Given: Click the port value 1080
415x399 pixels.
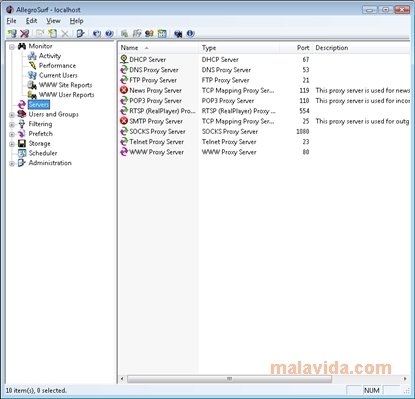Looking at the screenshot, I should click(x=303, y=132).
